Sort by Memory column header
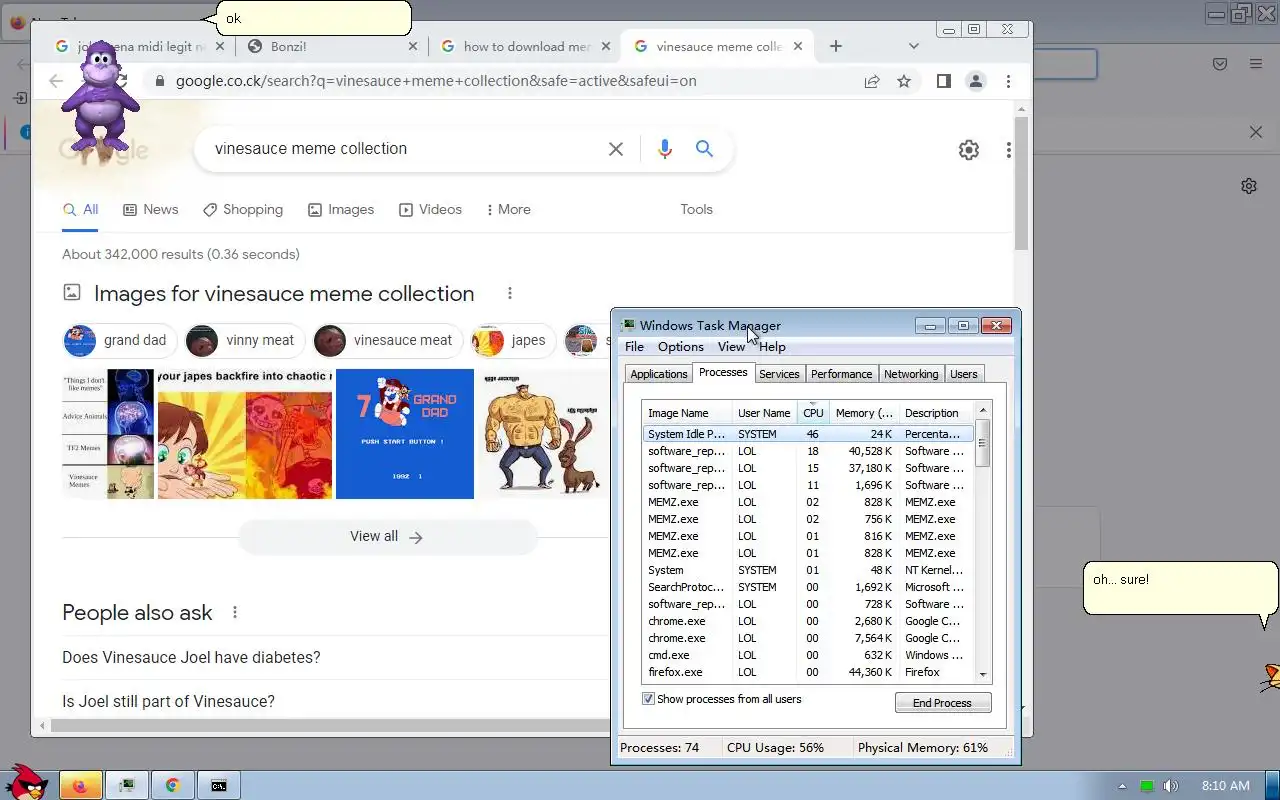Screen dimensions: 1280x800 [x=864, y=412]
